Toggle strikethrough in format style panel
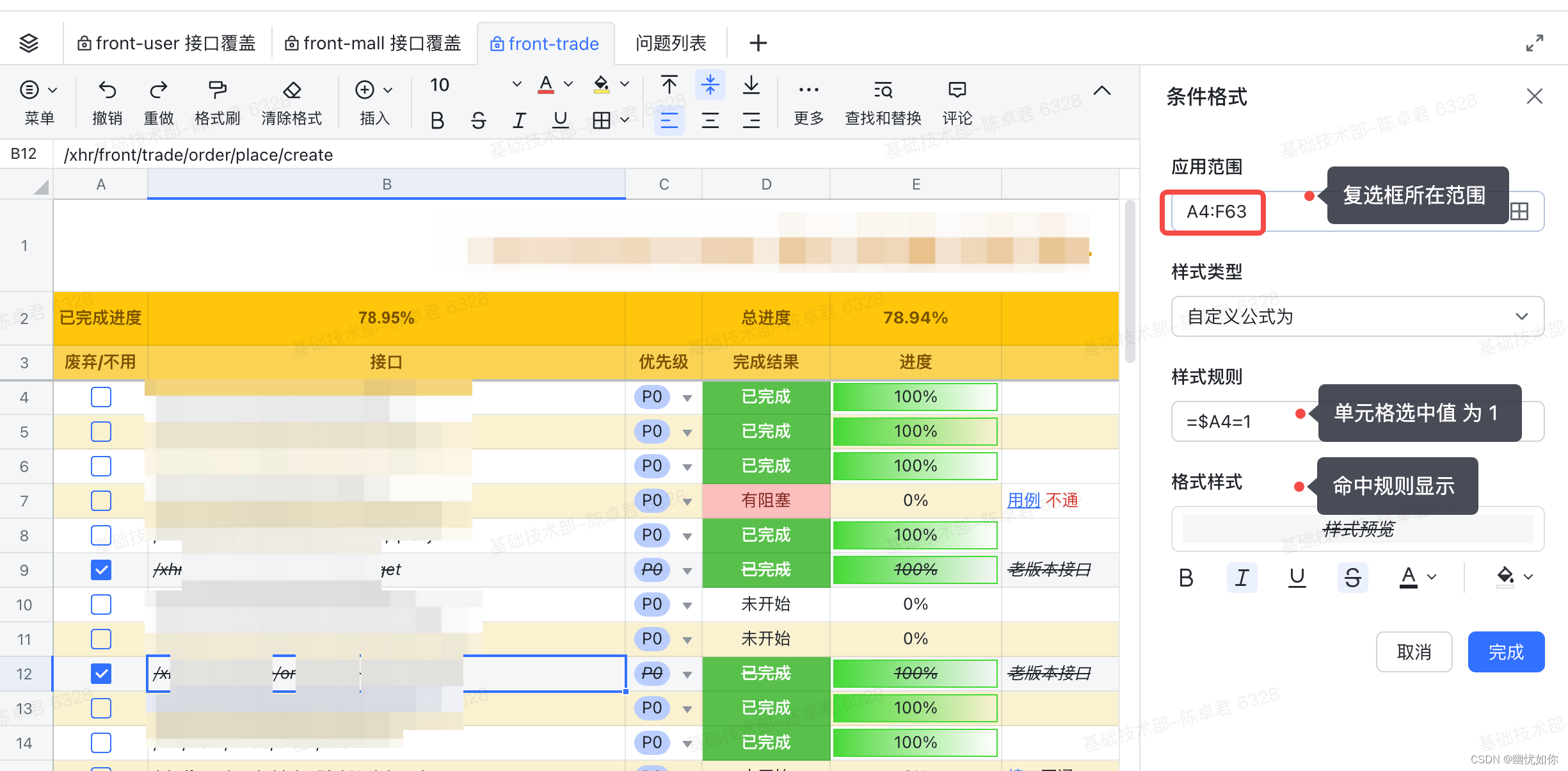 (x=1352, y=578)
